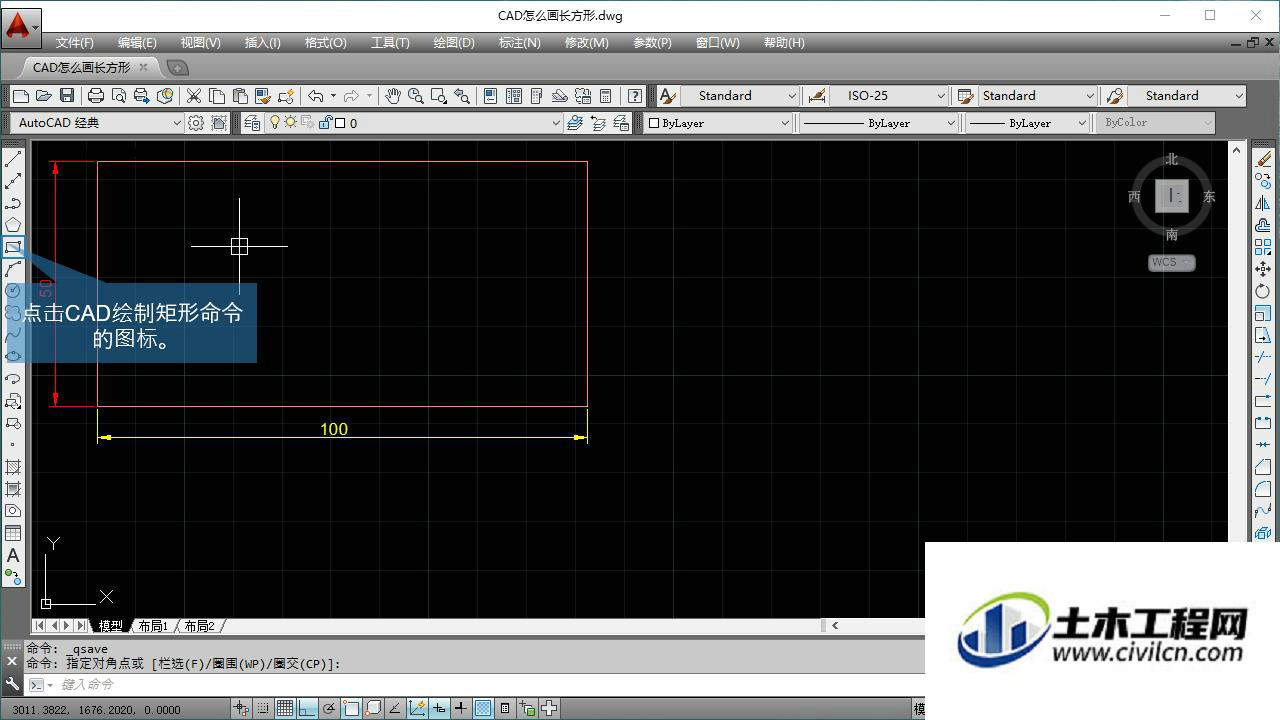Image resolution: width=1280 pixels, height=720 pixels.
Task: Toggle Snap mode in status bar
Action: click(x=263, y=709)
